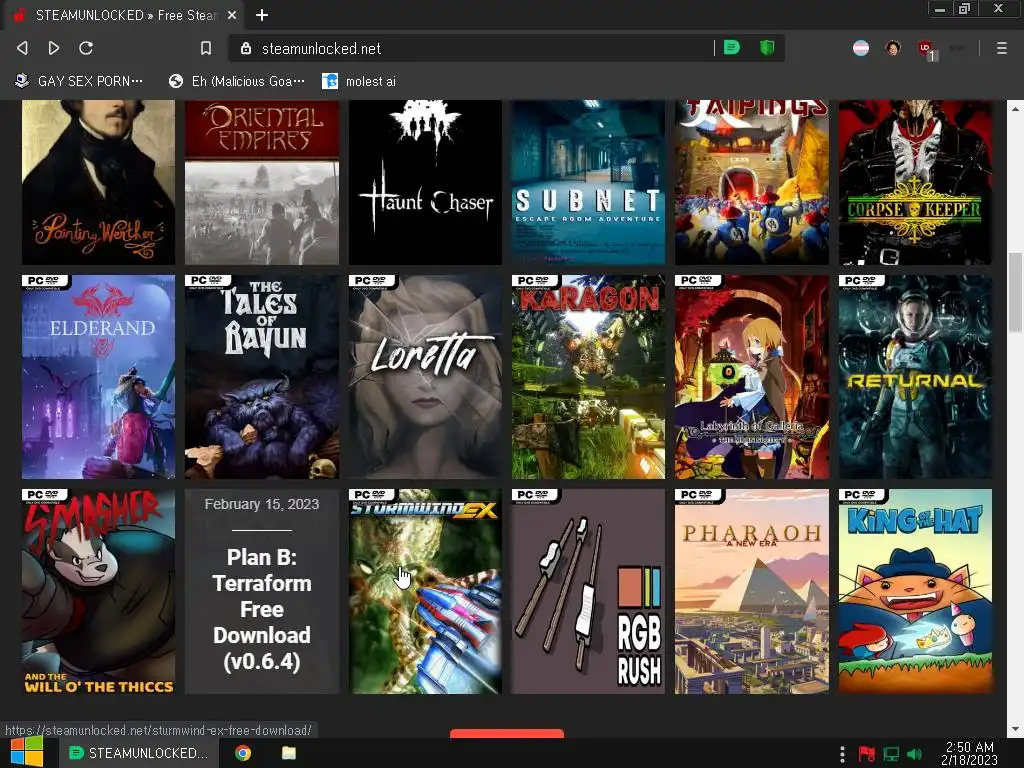Open the volume speaker tray icon
Image resolution: width=1024 pixels, height=768 pixels.
pyautogui.click(x=914, y=754)
